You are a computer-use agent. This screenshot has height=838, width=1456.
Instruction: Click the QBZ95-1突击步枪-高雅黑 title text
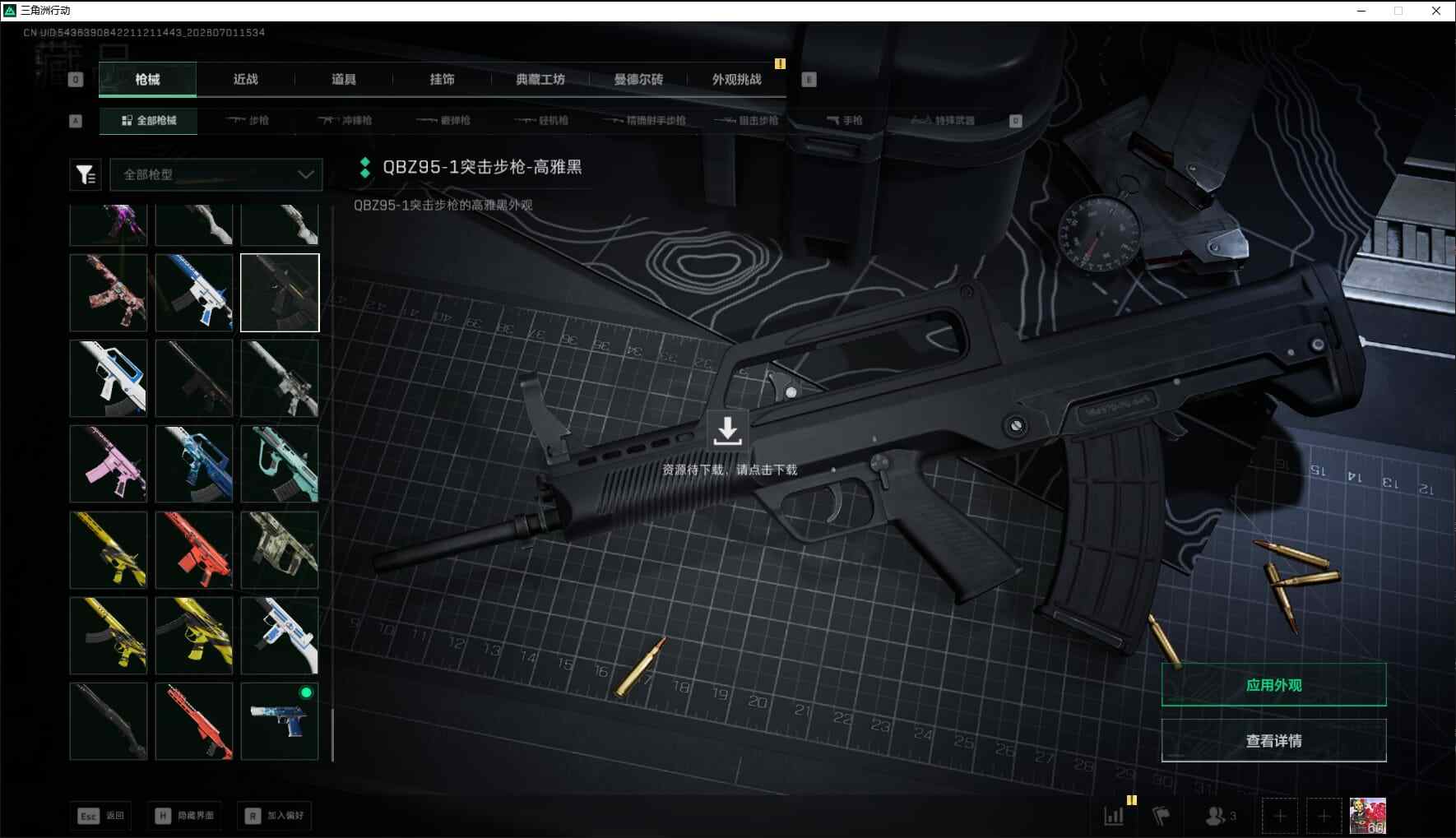(x=482, y=167)
